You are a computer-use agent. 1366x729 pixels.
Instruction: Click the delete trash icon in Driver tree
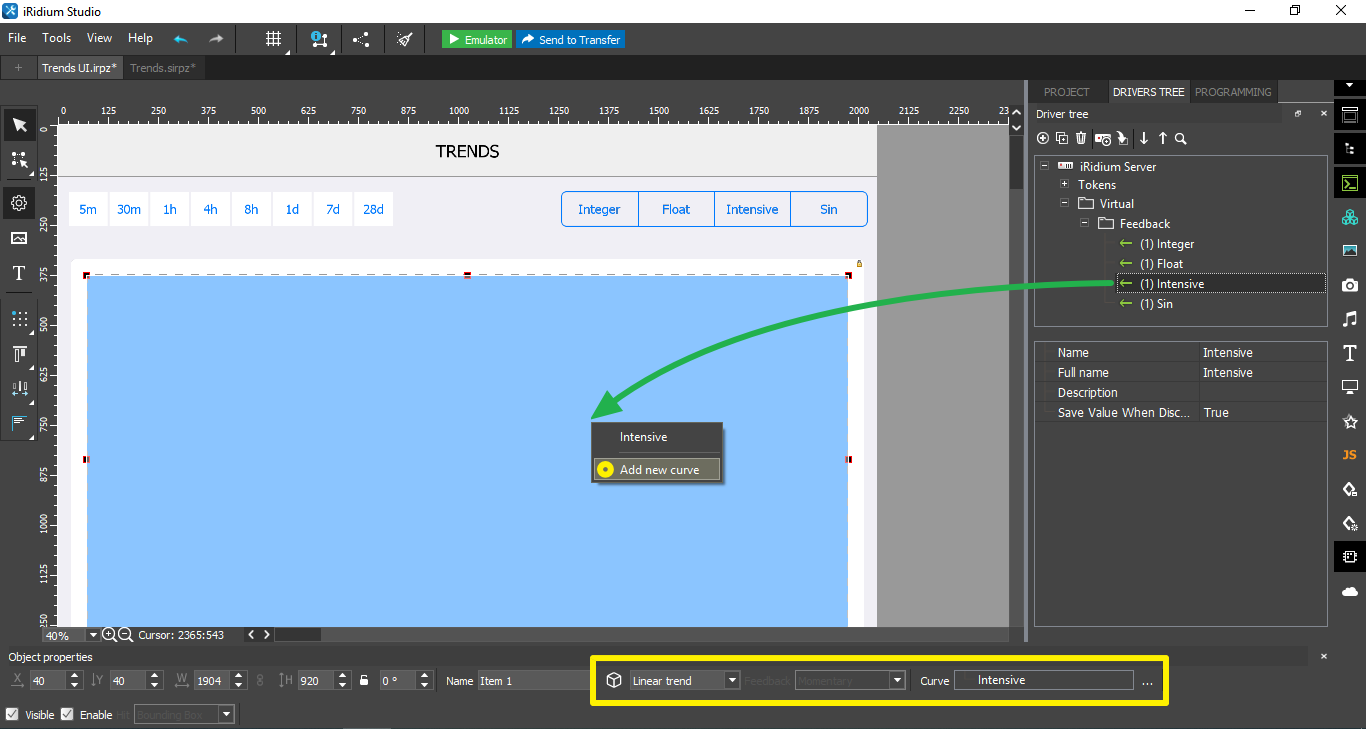[x=1081, y=138]
